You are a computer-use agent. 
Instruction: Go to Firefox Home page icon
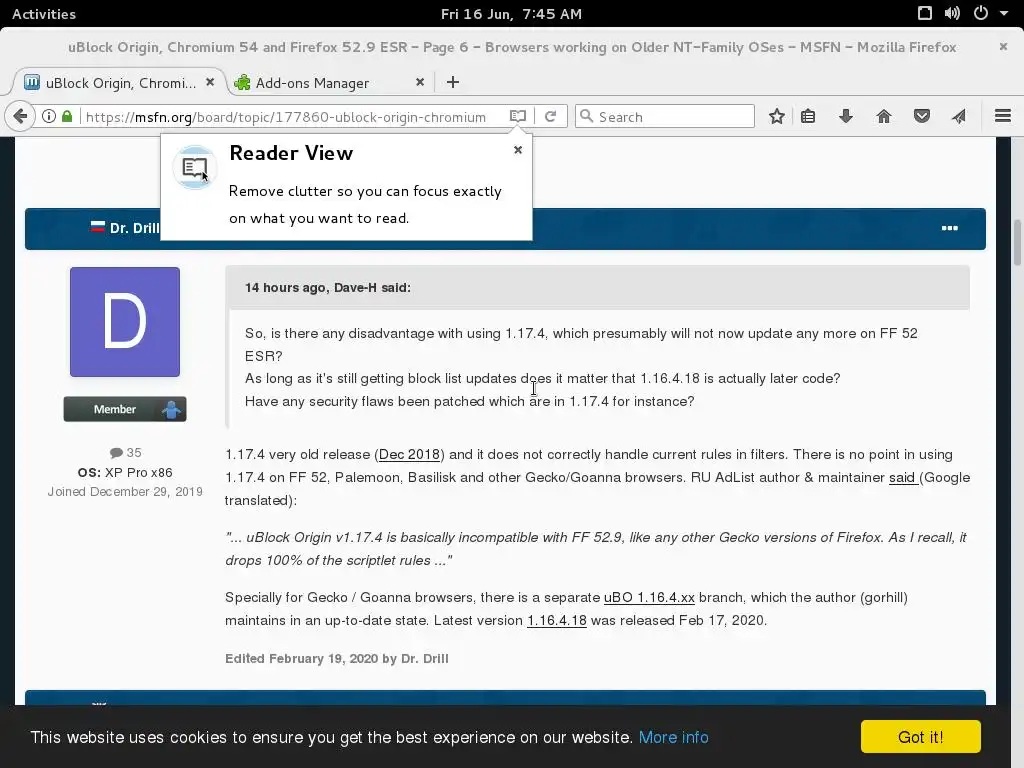click(x=884, y=116)
